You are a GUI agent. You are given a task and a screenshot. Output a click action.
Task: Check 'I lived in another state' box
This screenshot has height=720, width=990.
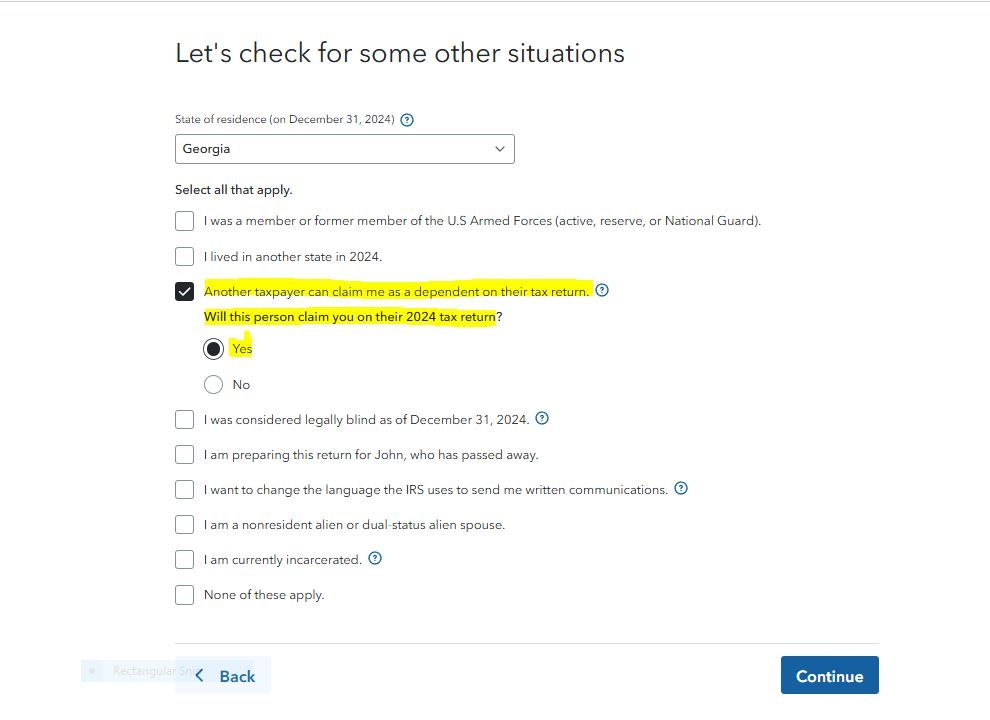coord(184,256)
